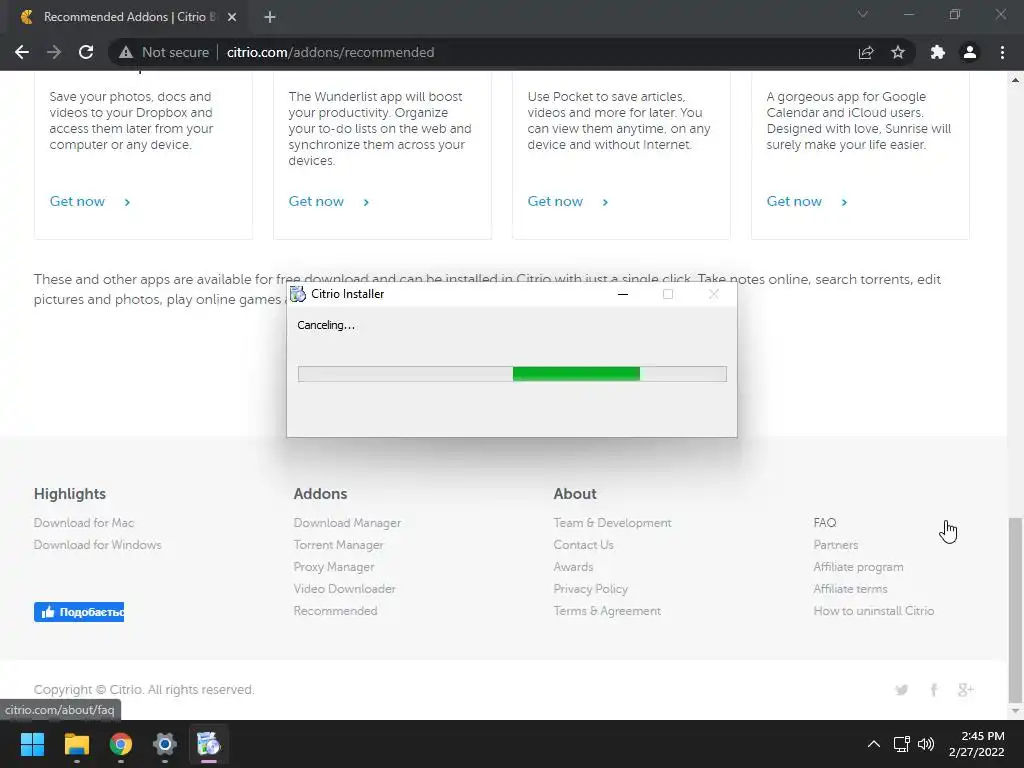Click Get now for Wunderlist
The width and height of the screenshot is (1024, 768).
(316, 201)
